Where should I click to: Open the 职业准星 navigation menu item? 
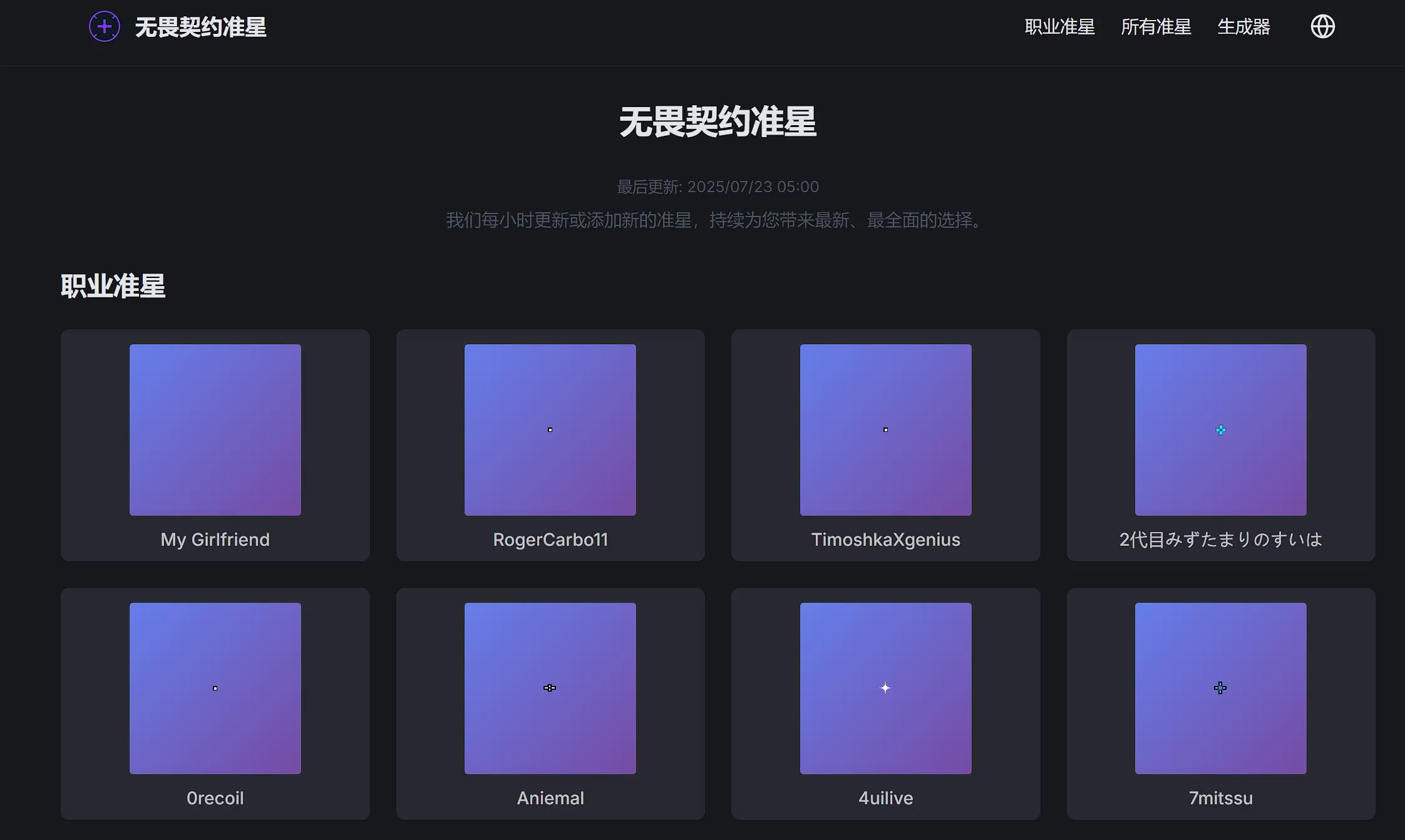pos(1059,26)
